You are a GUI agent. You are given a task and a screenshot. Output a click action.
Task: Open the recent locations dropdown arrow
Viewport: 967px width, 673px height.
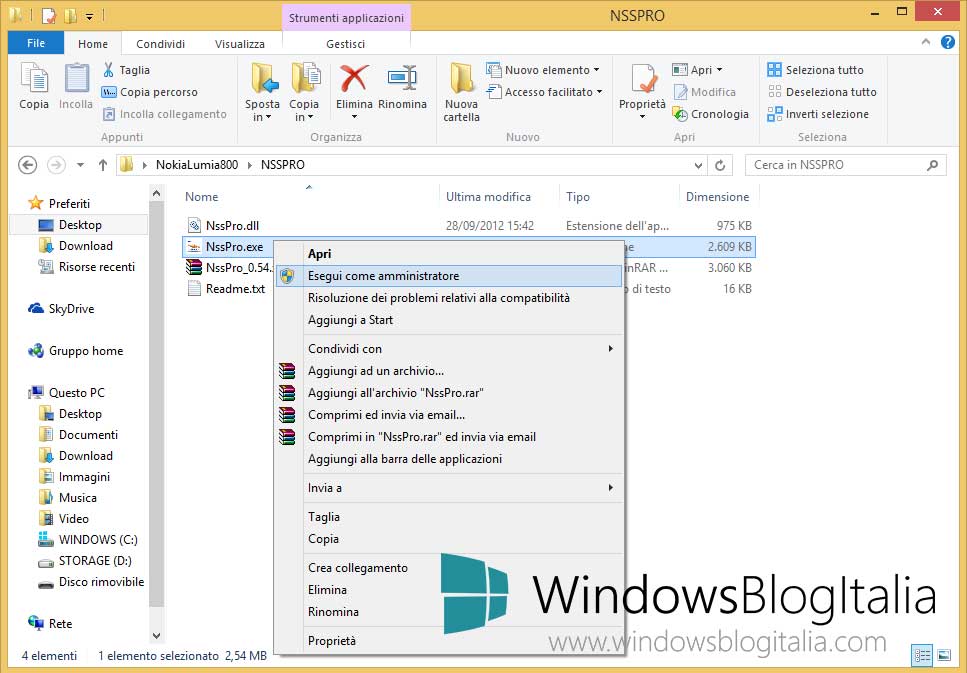click(80, 165)
